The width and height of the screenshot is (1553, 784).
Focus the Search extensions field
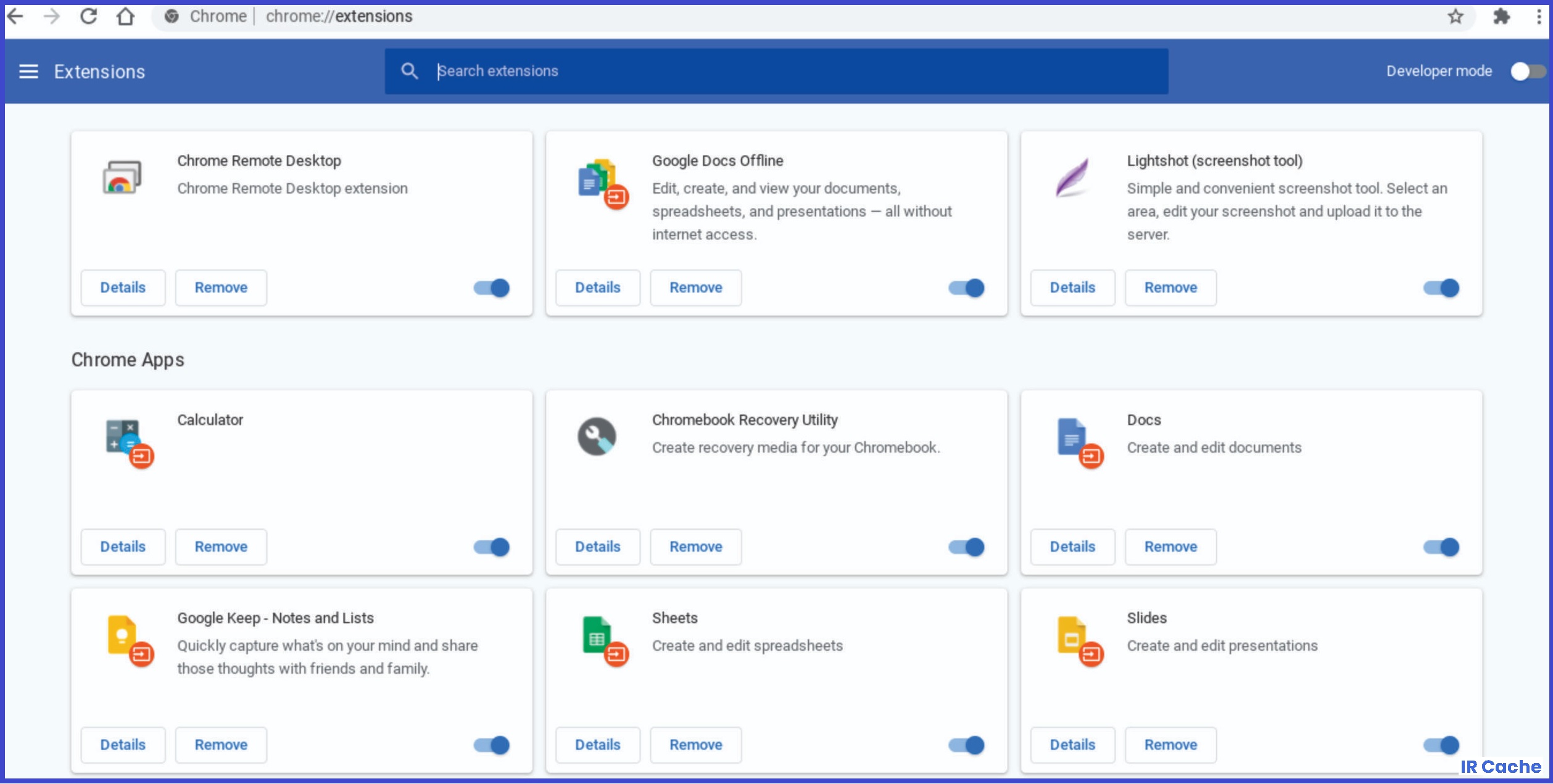(776, 72)
